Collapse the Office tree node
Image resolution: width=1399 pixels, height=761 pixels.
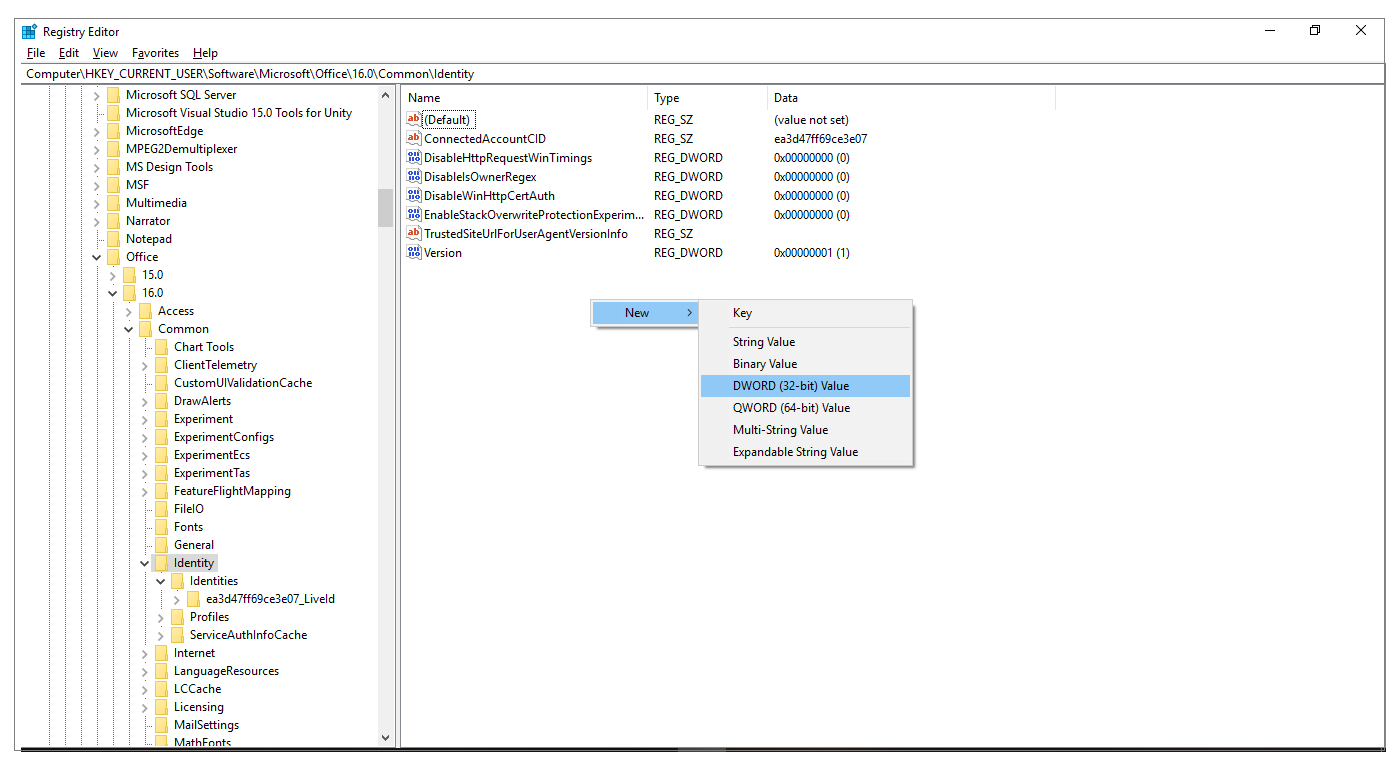point(97,257)
